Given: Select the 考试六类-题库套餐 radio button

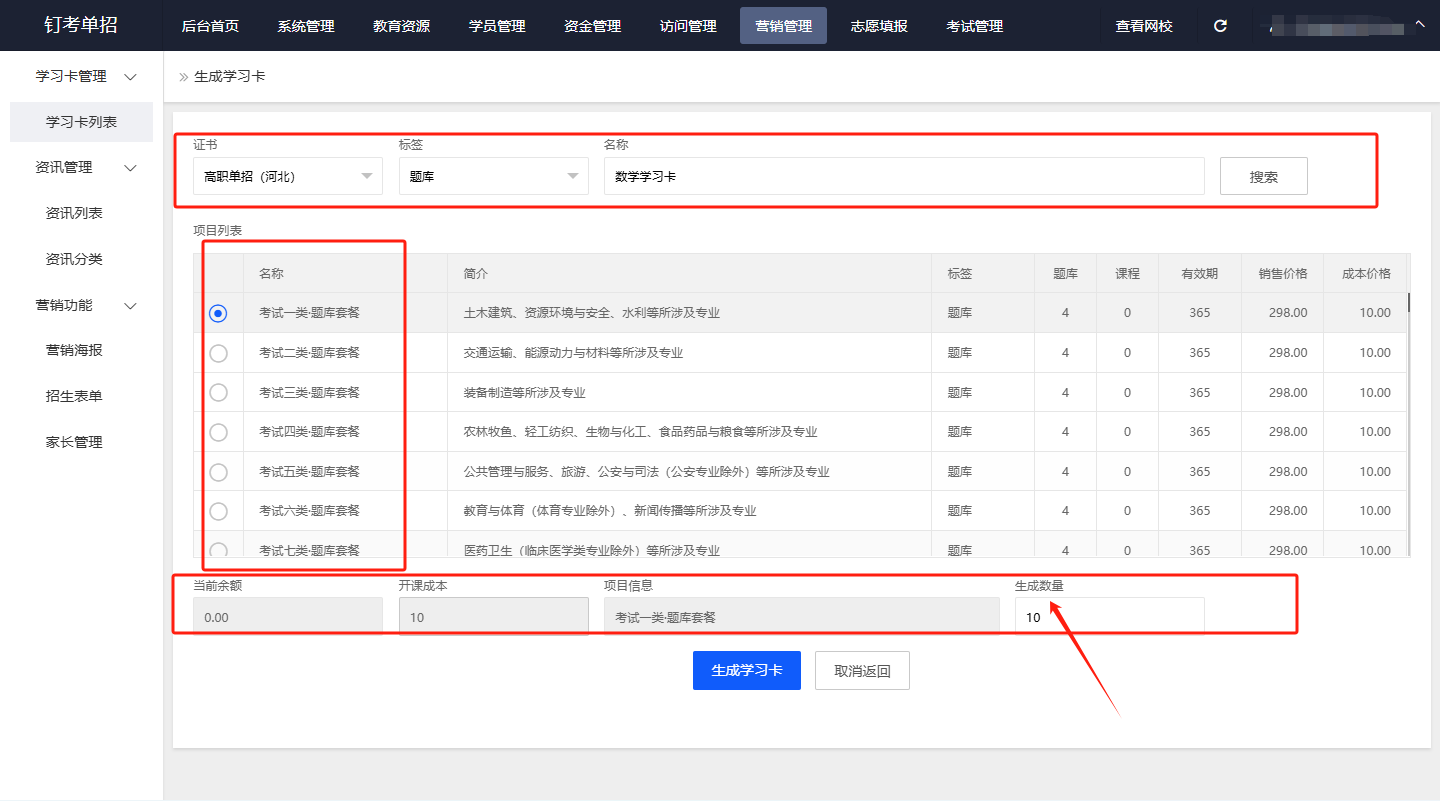Looking at the screenshot, I should (x=218, y=511).
